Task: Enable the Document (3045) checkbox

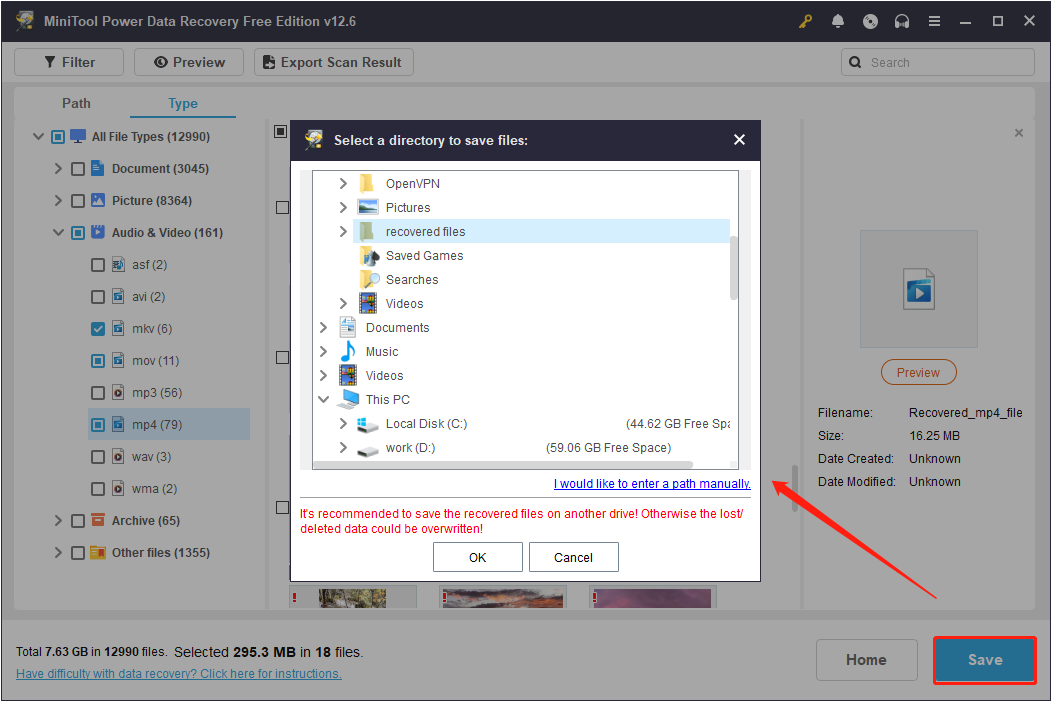Action: coord(78,169)
